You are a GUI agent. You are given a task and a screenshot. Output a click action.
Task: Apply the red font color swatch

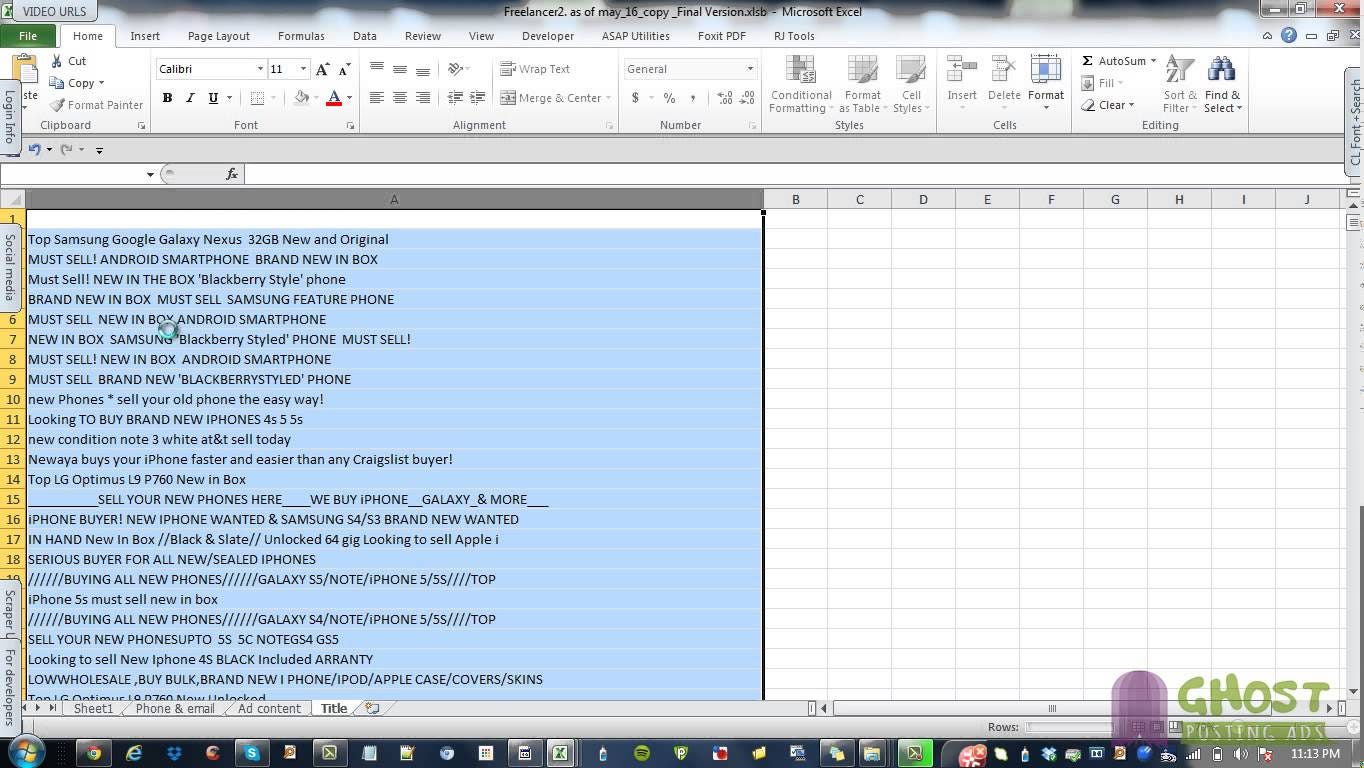pyautogui.click(x=334, y=98)
